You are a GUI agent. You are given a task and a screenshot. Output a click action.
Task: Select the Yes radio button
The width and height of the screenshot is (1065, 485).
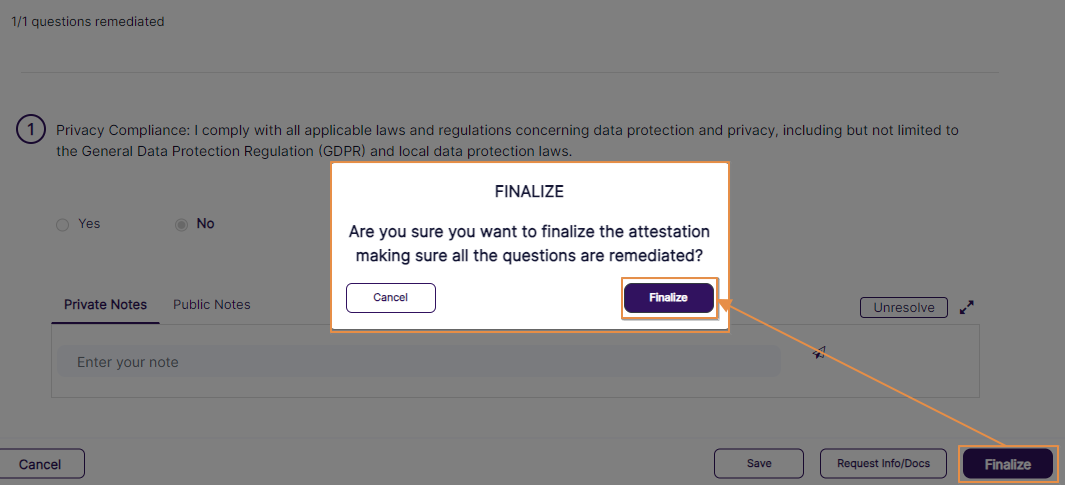pyautogui.click(x=63, y=224)
